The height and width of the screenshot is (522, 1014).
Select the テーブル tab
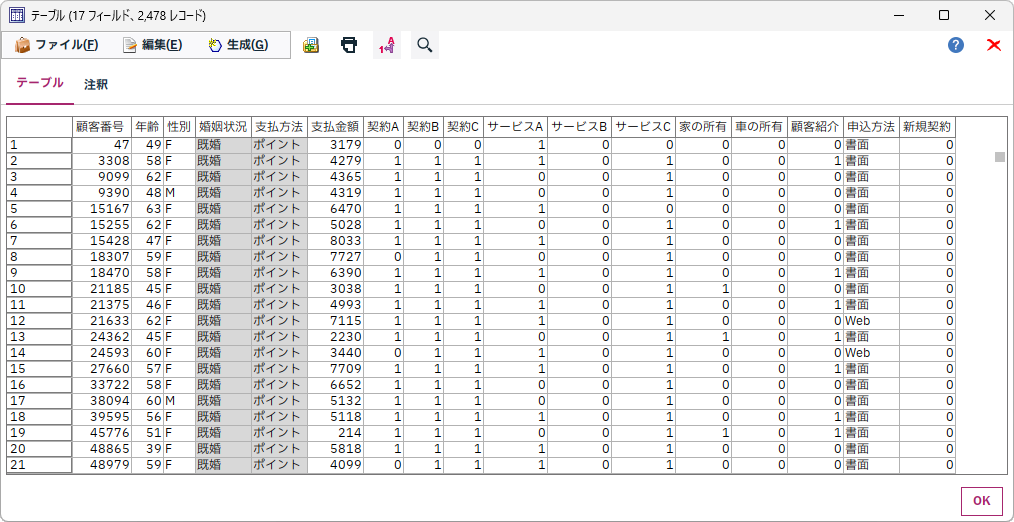click(x=40, y=84)
